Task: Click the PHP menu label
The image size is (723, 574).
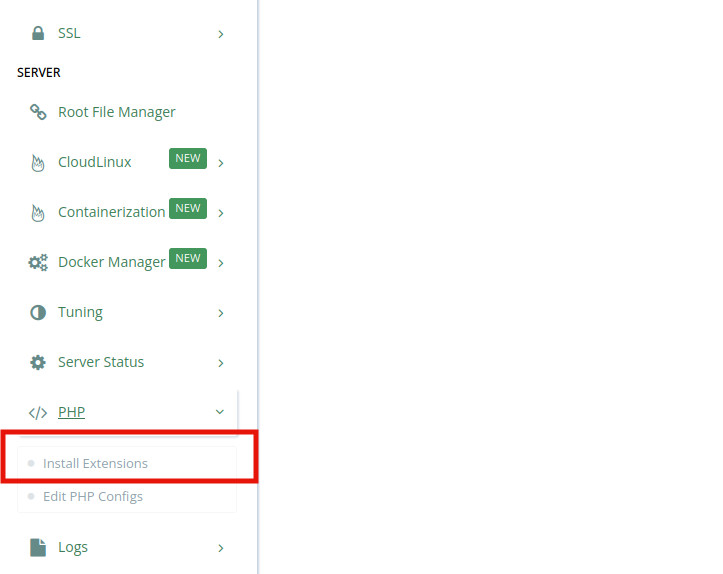Action: (71, 412)
